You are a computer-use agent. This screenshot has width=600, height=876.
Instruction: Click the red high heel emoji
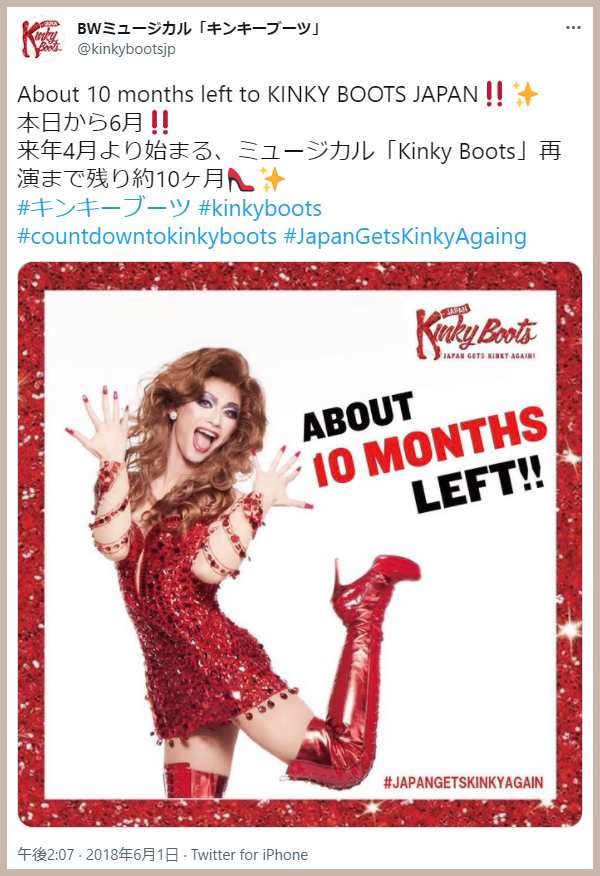[242, 179]
